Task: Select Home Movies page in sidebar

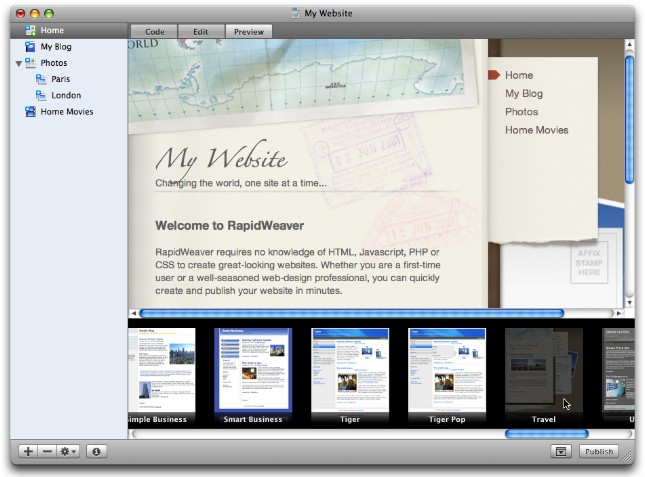Action: click(69, 111)
